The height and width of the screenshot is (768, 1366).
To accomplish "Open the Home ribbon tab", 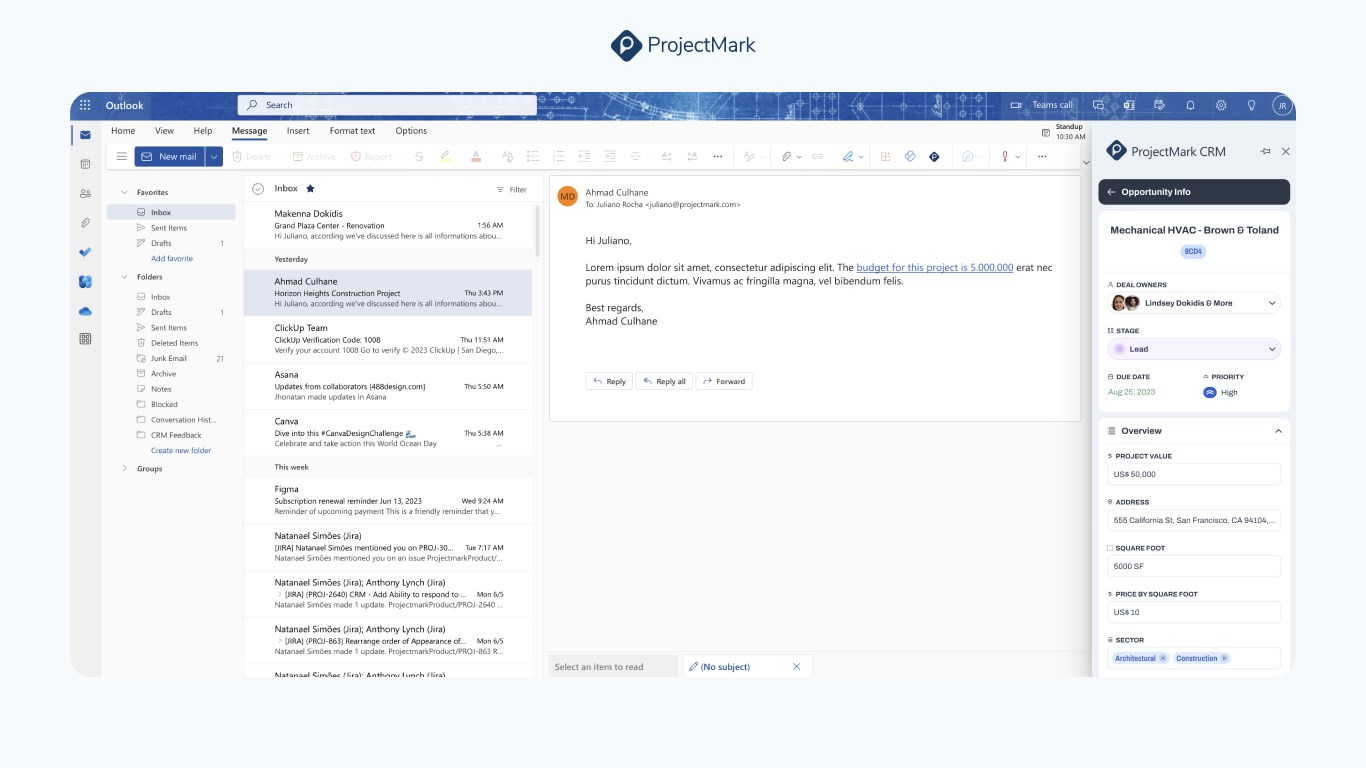I will click(123, 131).
